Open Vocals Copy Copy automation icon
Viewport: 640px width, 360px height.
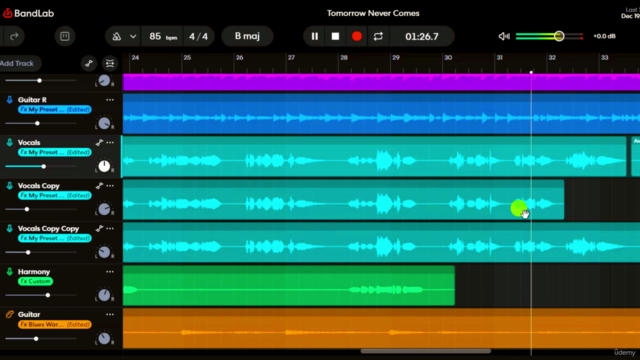99,229
